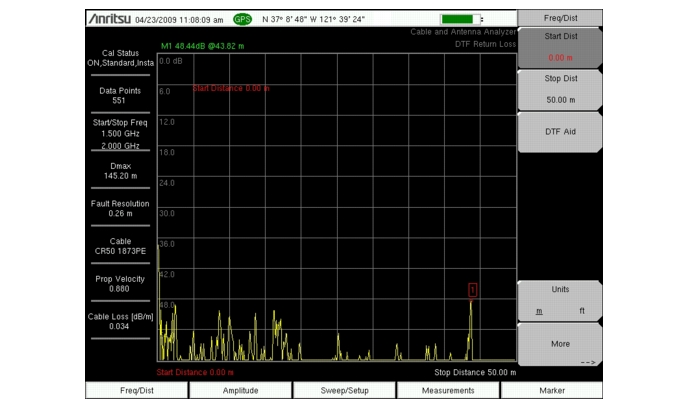Click the red Start Distance label below graph
Screen dimensions: 689x408
pos(195,372)
